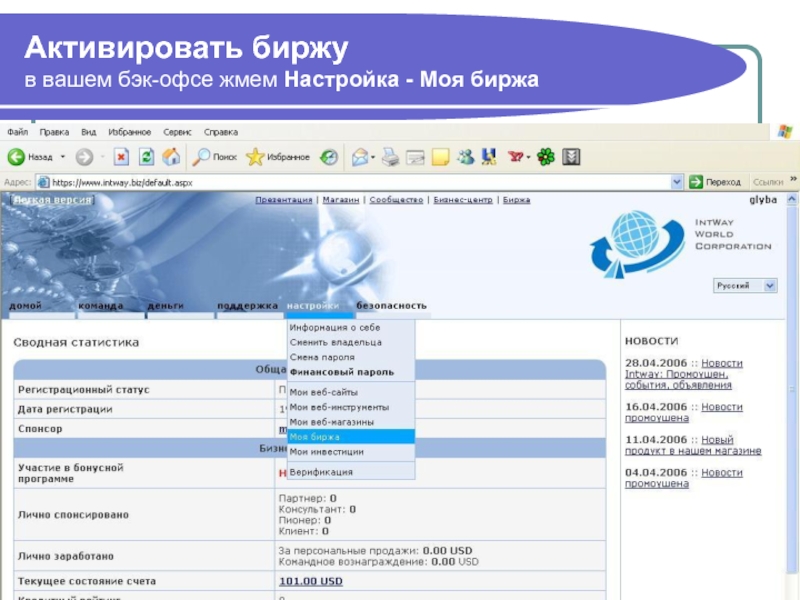The image size is (800, 600).
Task: Open the Search (Поиск) toolbar button
Action: (215, 157)
